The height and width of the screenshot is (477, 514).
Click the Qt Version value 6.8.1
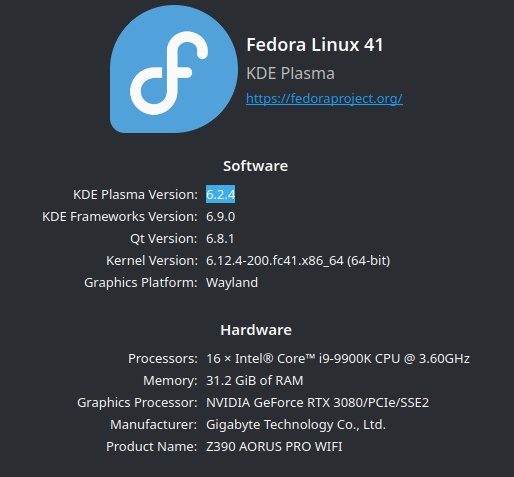[x=220, y=239]
